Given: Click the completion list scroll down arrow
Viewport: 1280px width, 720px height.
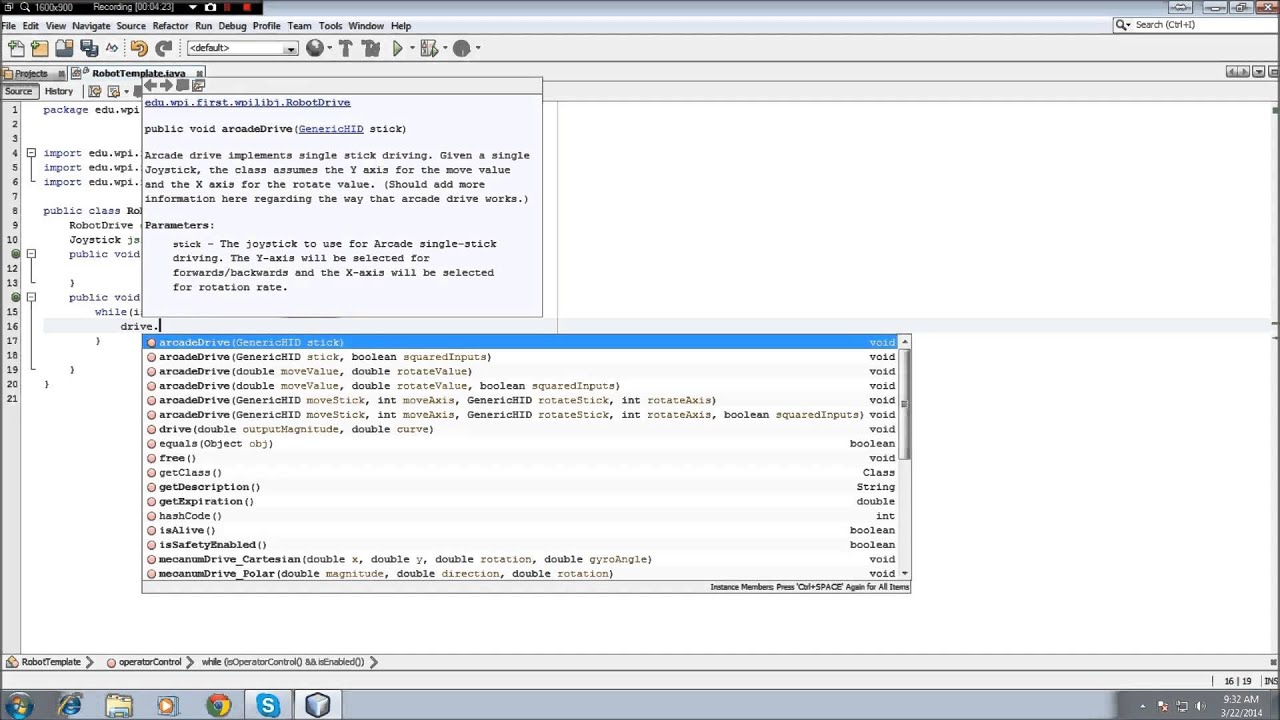Looking at the screenshot, I should click(905, 574).
